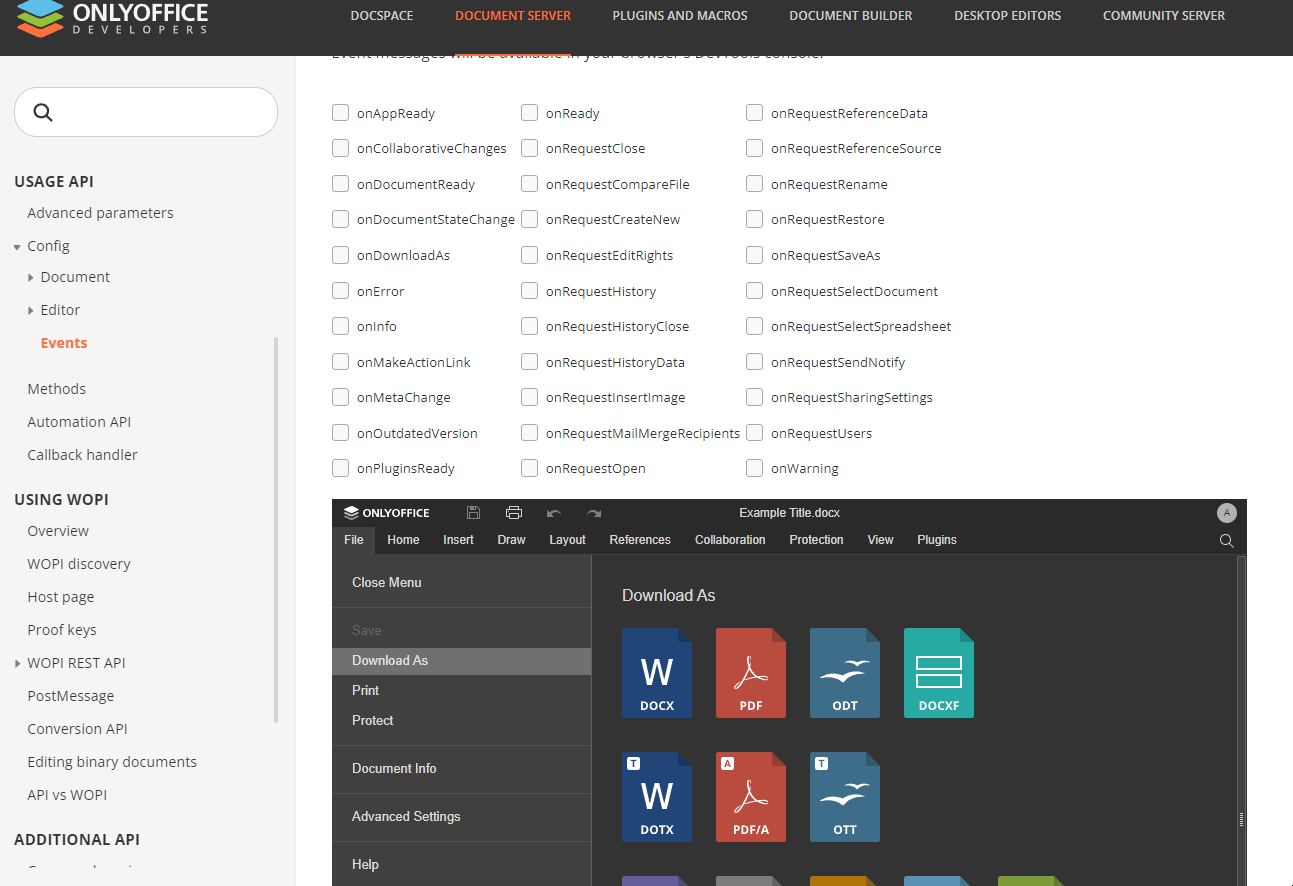This screenshot has height=886, width=1293.
Task: Tick the onRequestInsertImage checkbox
Action: tap(529, 397)
